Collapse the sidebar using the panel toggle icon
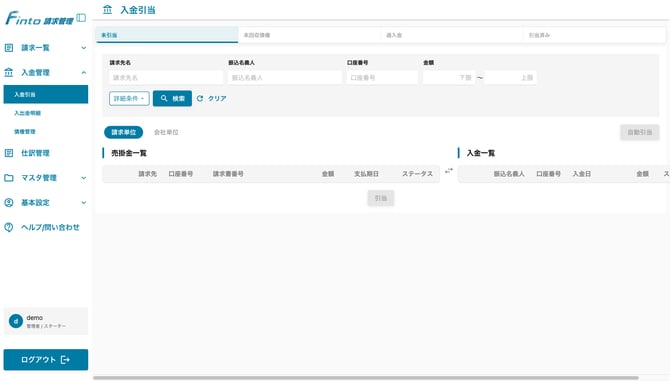Viewport: 670px width, 381px height. click(81, 18)
